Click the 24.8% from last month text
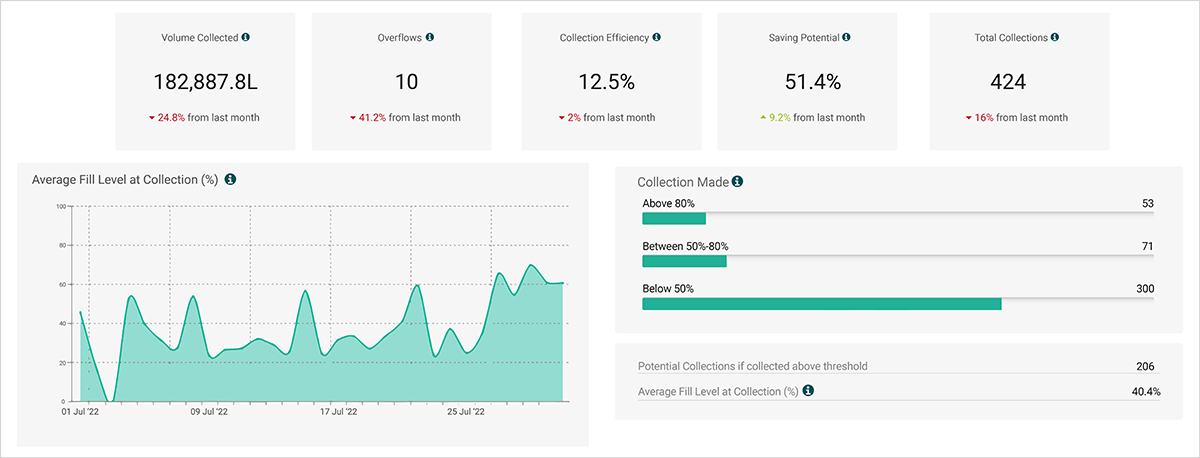The height and width of the screenshot is (458, 1200). (x=209, y=118)
